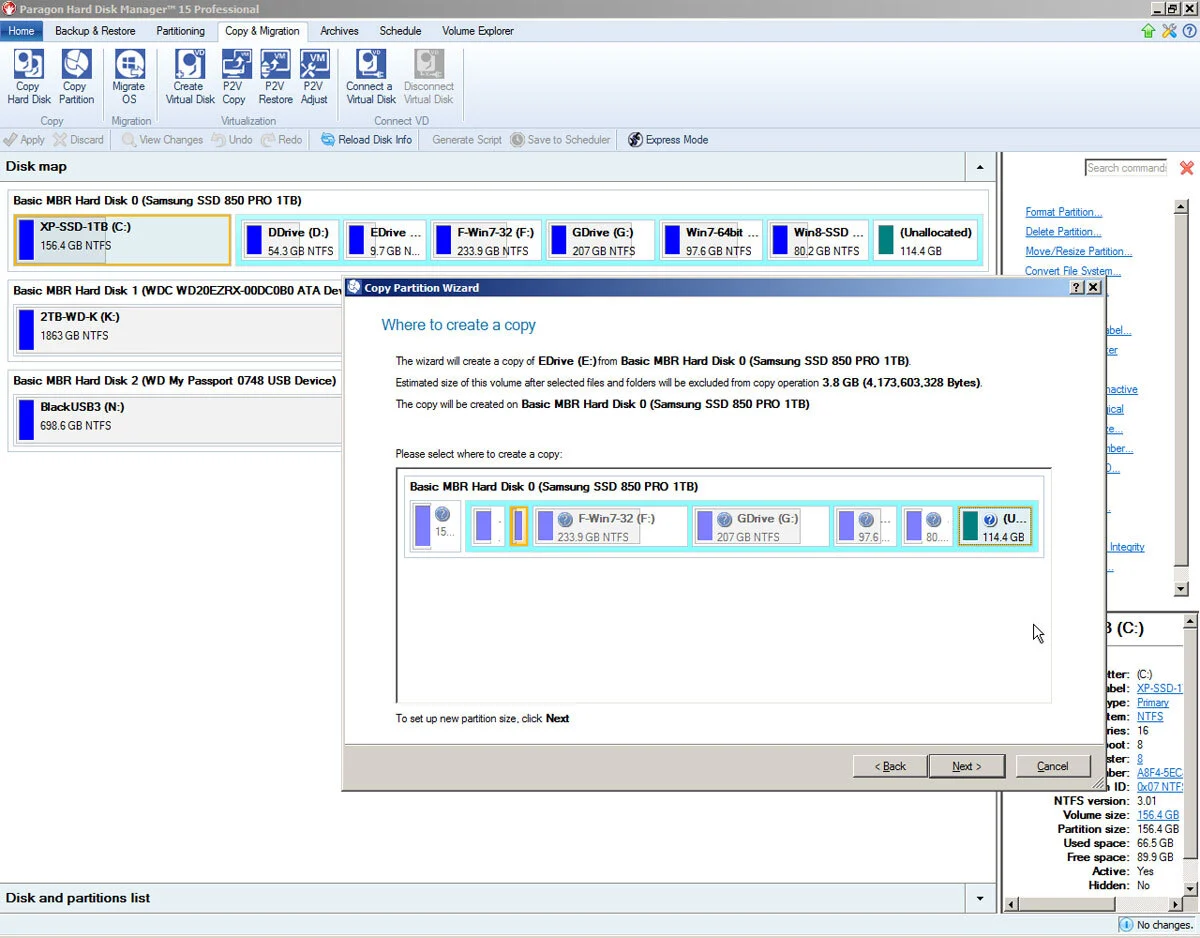Click the Search commands input field
Image resolution: width=1200 pixels, height=938 pixels.
tap(1126, 168)
